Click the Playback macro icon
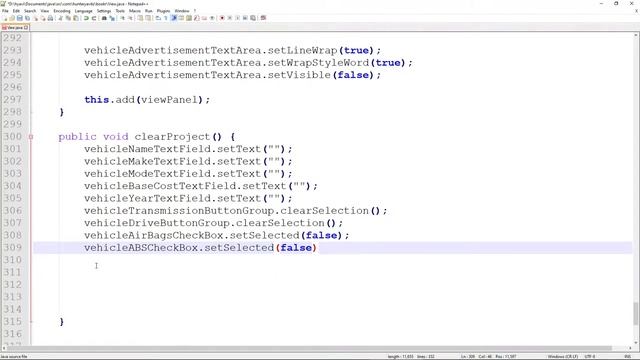640x360 pixels. [x=237, y=18]
